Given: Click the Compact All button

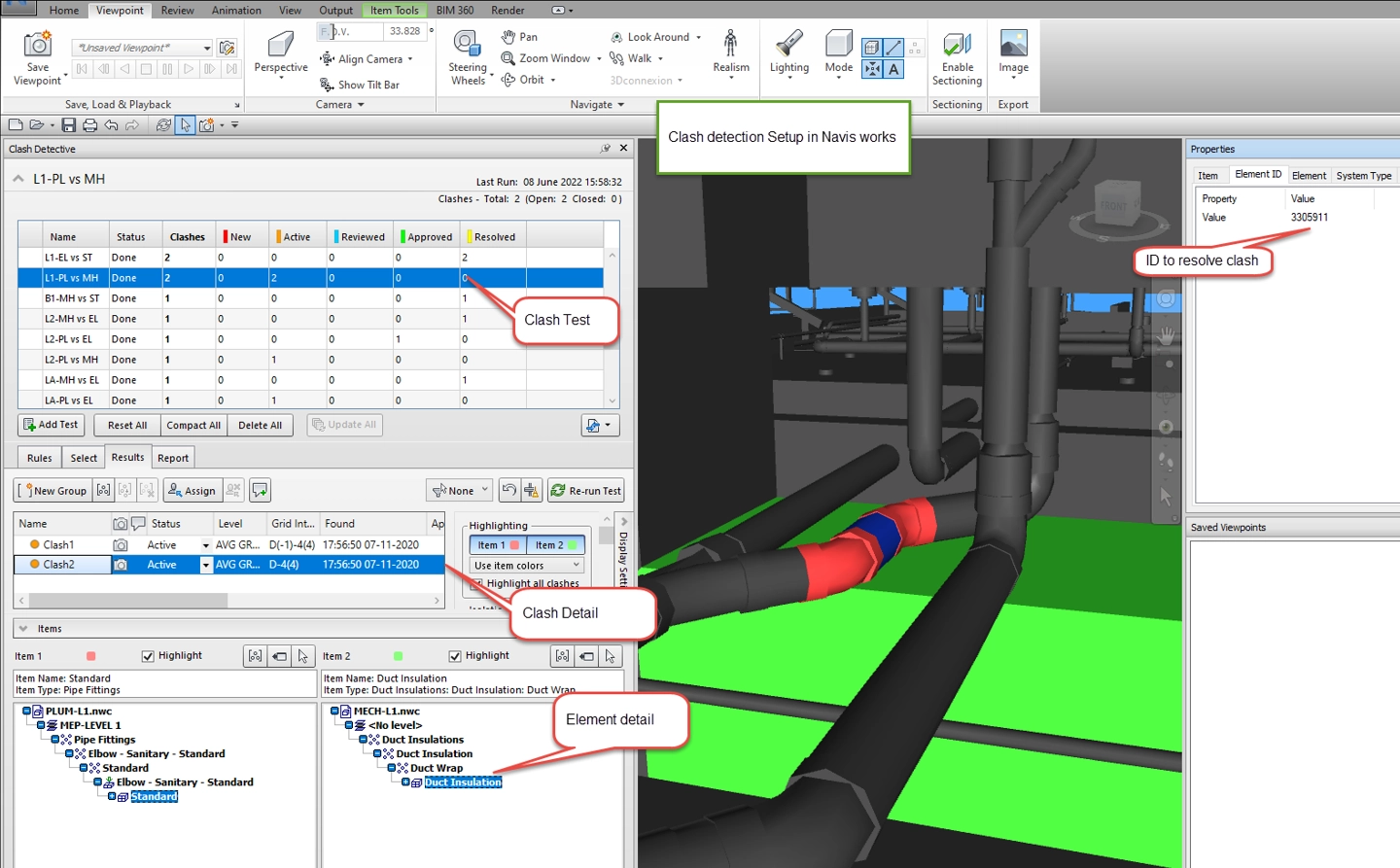Looking at the screenshot, I should (193, 425).
